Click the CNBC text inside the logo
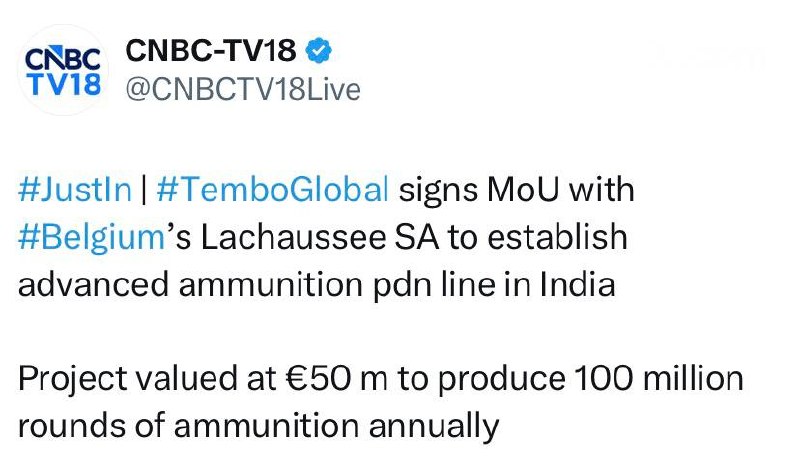The height and width of the screenshot is (471, 800). pos(63,58)
